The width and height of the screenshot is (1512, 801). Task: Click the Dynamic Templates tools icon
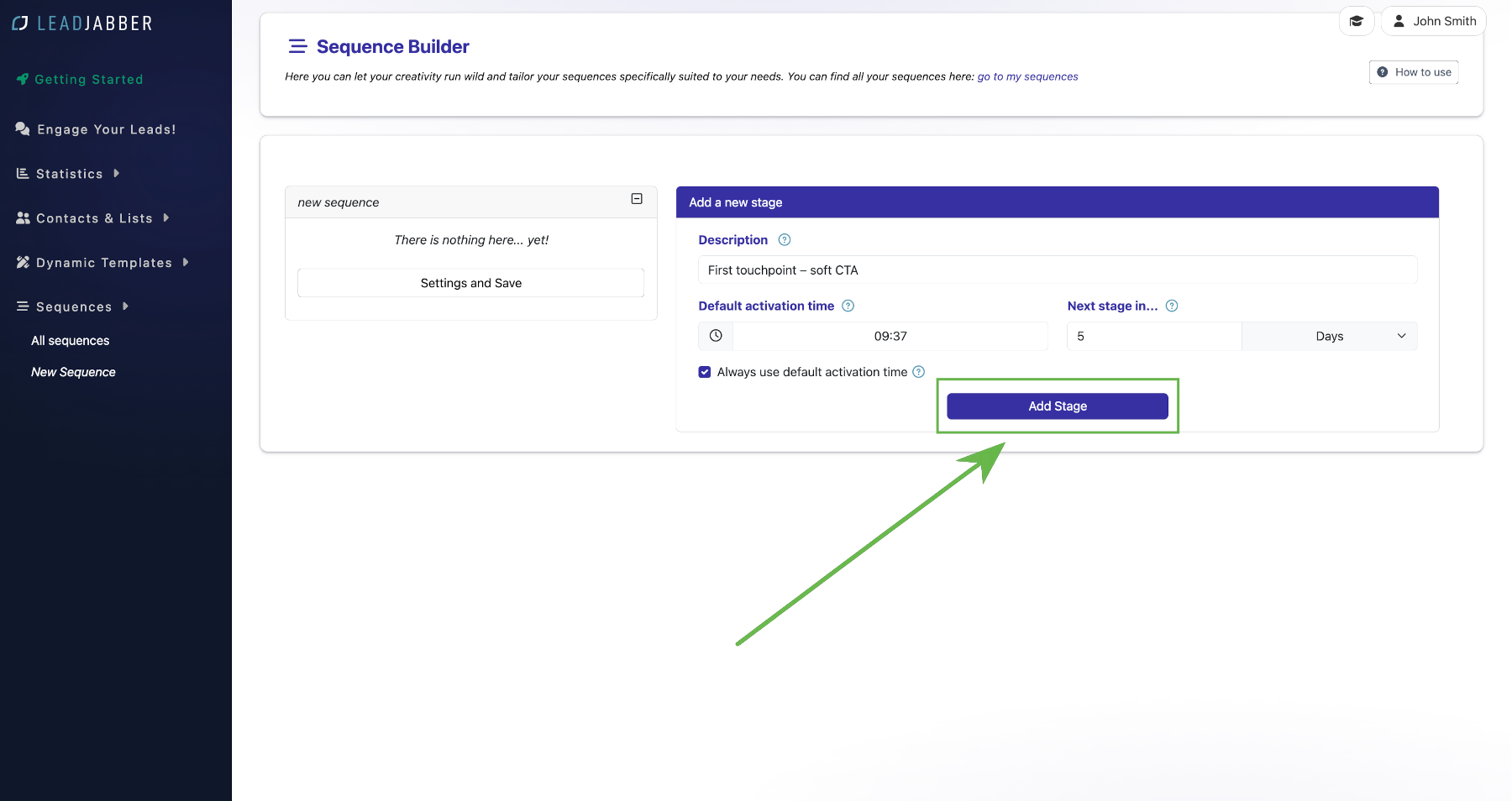pyautogui.click(x=23, y=263)
